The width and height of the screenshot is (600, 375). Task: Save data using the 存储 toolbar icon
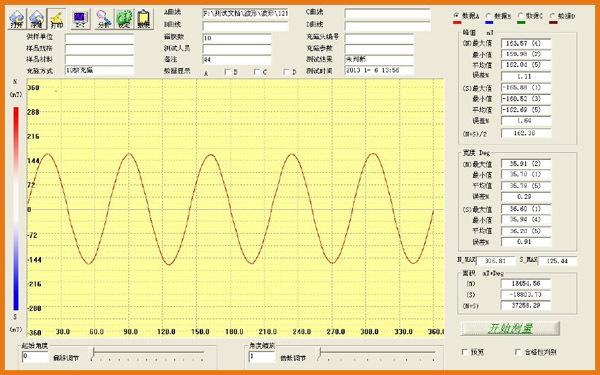37,19
